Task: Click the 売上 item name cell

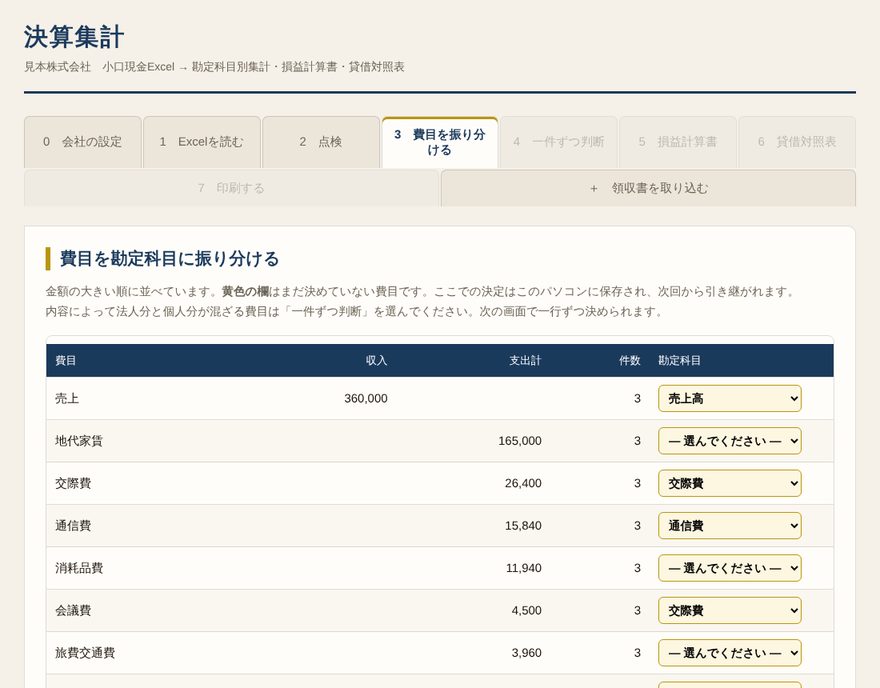Action: pos(67,398)
